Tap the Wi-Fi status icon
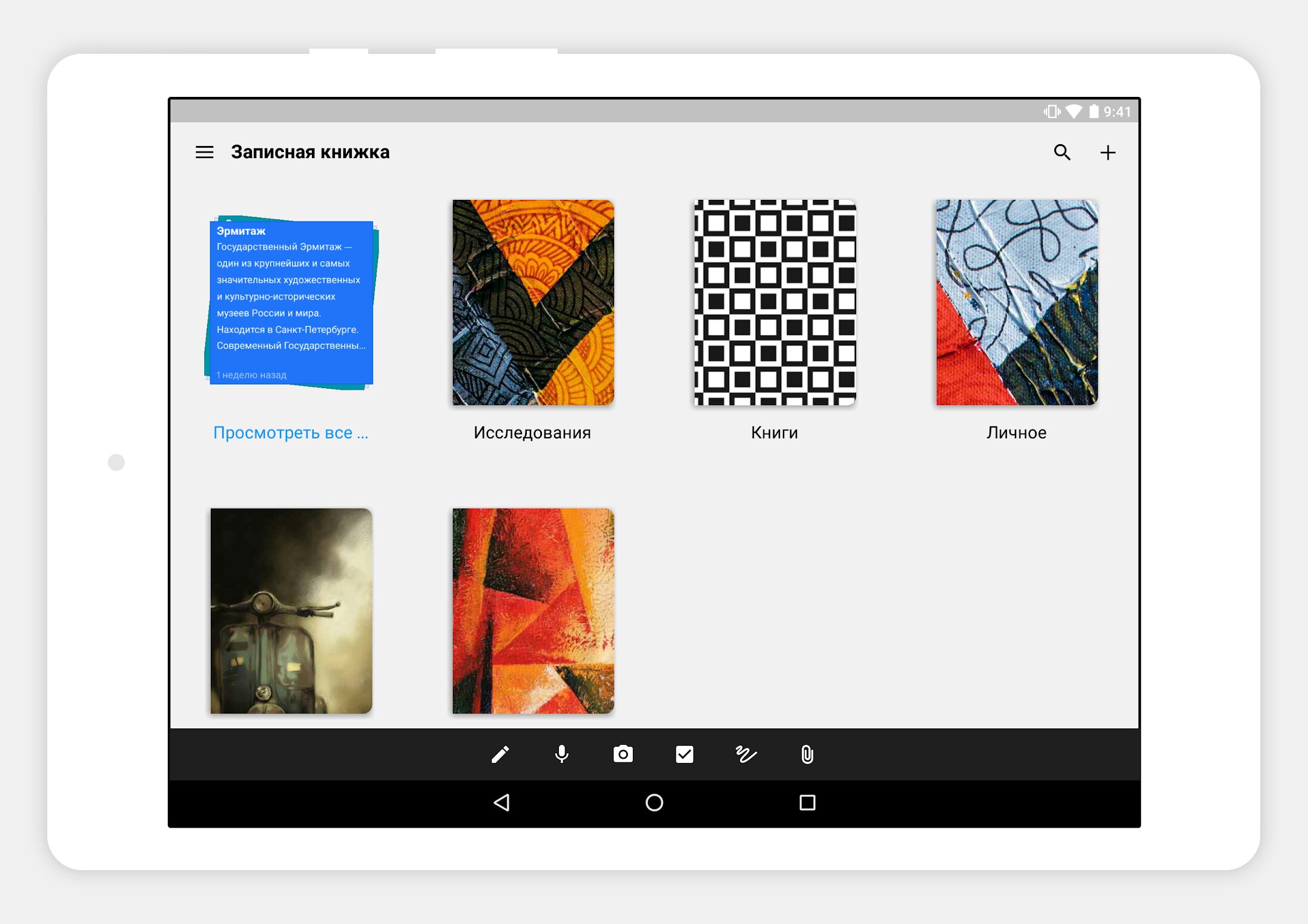Viewport: 1308px width, 924px height. 1074,111
